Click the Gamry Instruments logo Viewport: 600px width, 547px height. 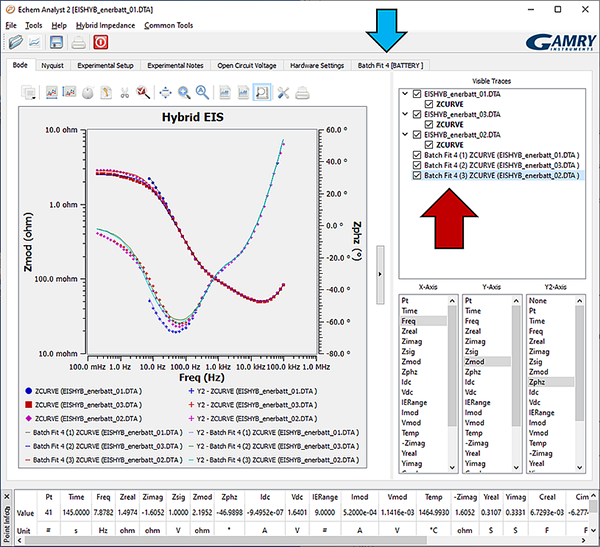point(561,42)
